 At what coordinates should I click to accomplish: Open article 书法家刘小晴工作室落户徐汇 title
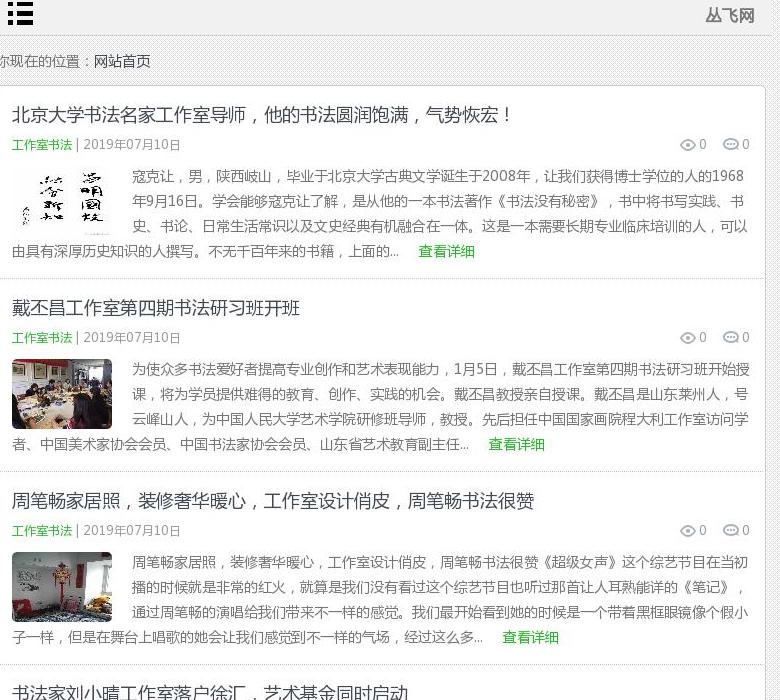(209, 692)
